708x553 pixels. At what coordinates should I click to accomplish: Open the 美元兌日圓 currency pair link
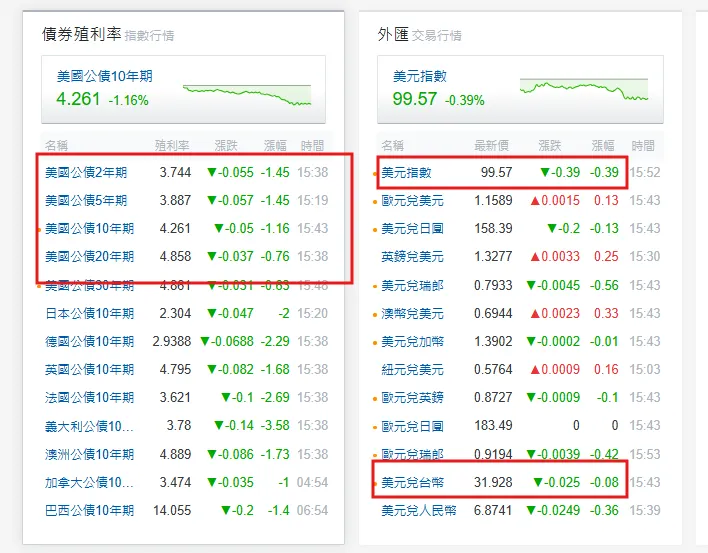412,228
